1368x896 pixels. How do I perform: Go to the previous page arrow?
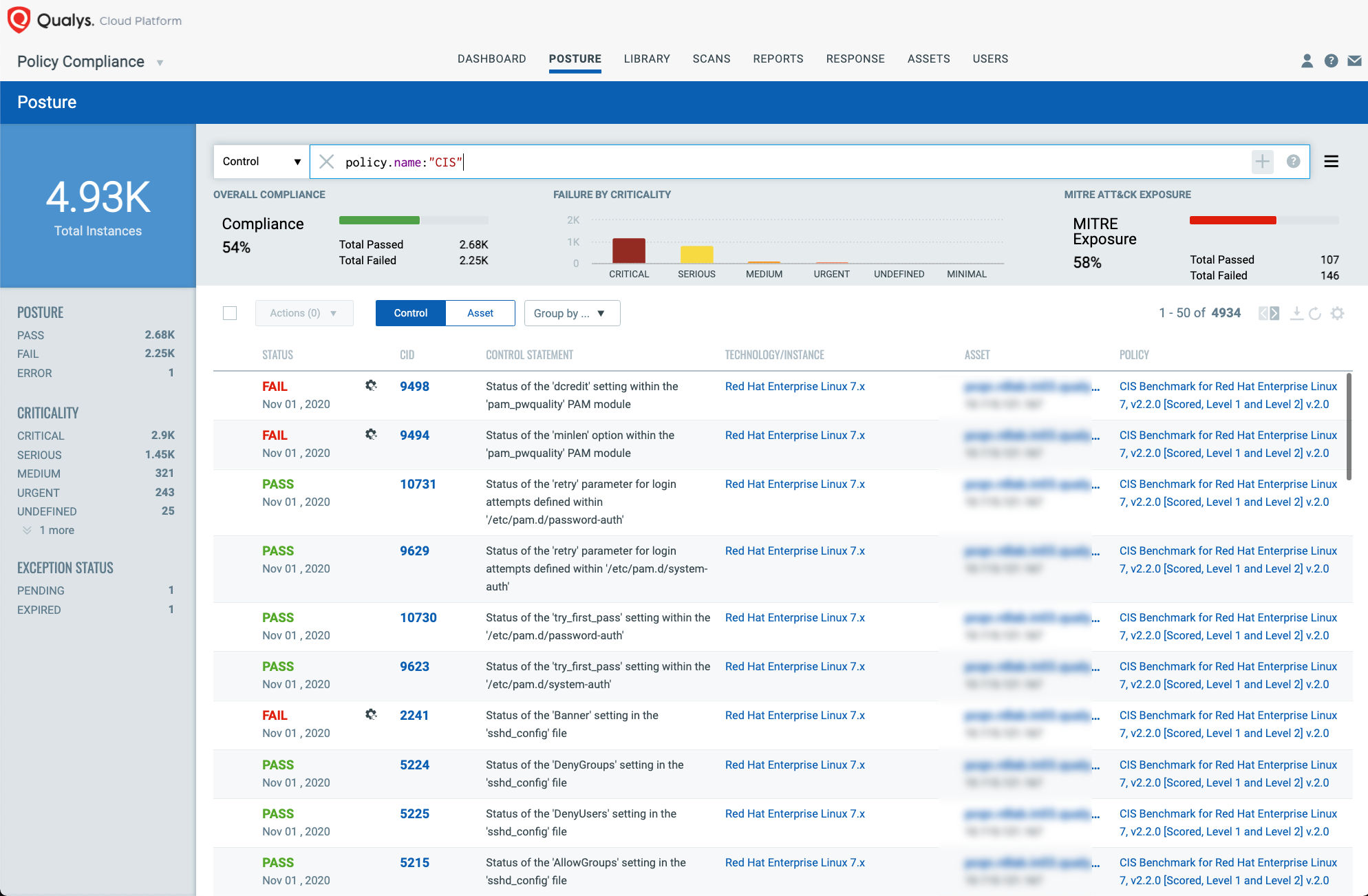[x=1263, y=313]
